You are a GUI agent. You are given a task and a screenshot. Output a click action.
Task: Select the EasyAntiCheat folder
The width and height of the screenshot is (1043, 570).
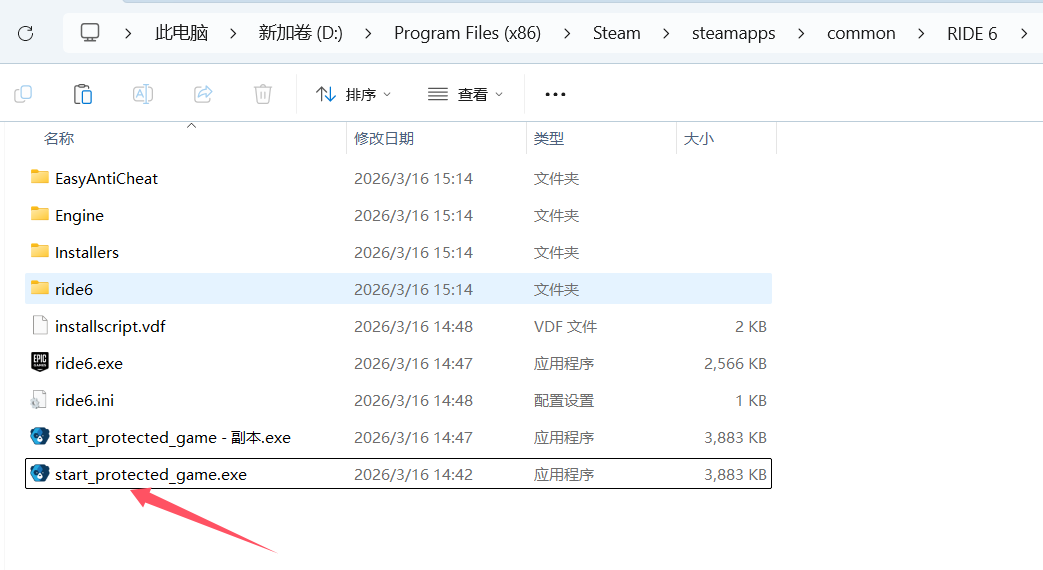(106, 178)
